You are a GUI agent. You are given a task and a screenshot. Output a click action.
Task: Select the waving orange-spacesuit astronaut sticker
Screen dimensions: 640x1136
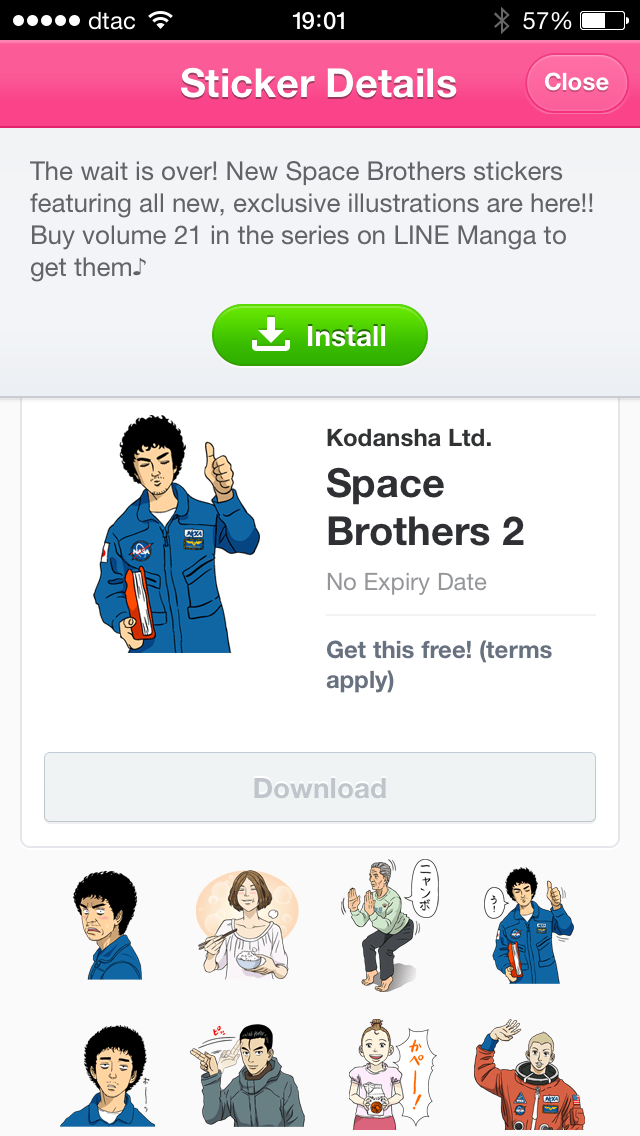527,1074
